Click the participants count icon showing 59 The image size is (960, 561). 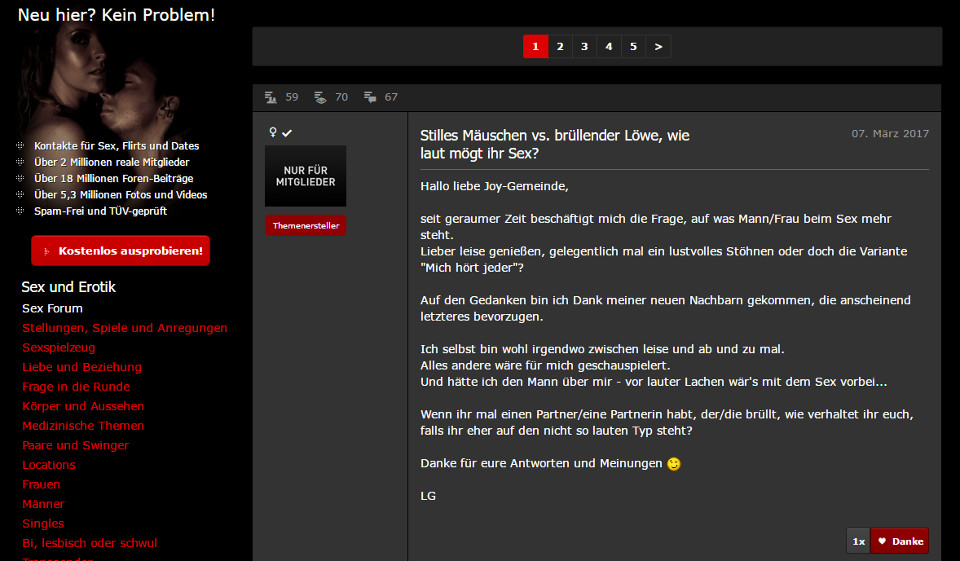pyautogui.click(x=271, y=97)
